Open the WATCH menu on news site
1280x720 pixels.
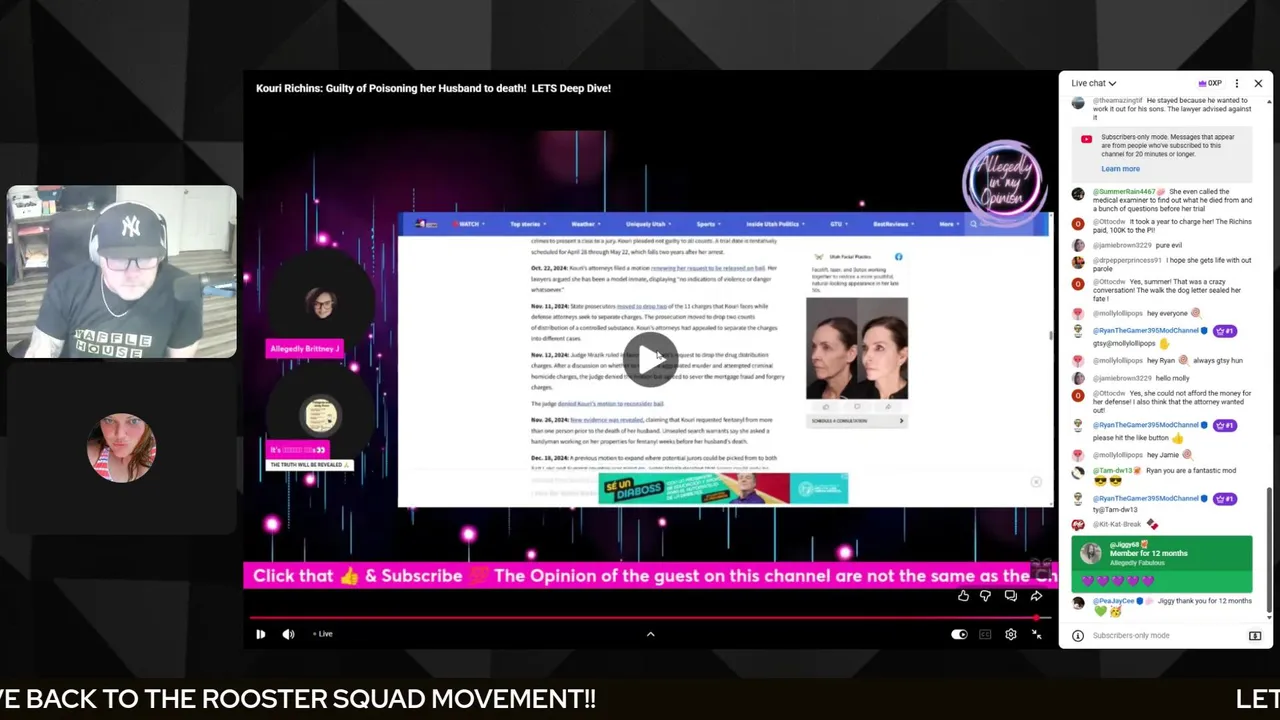point(467,224)
